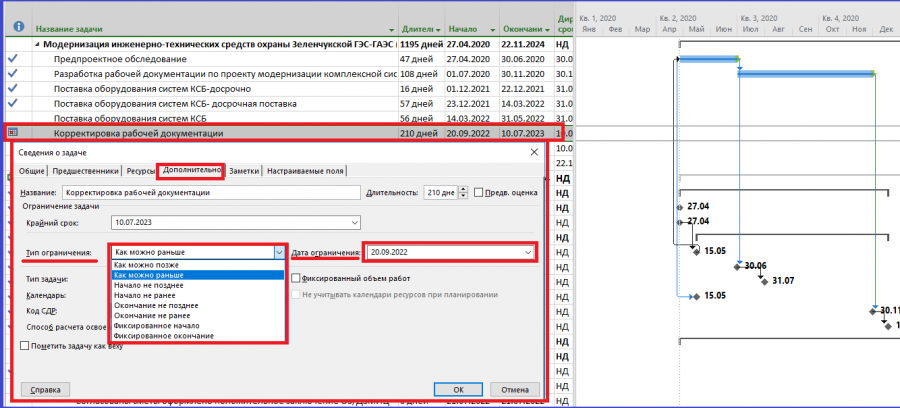This screenshot has width=900, height=408.
Task: Select the Корректировка рабочей документации task name
Action: (x=138, y=133)
